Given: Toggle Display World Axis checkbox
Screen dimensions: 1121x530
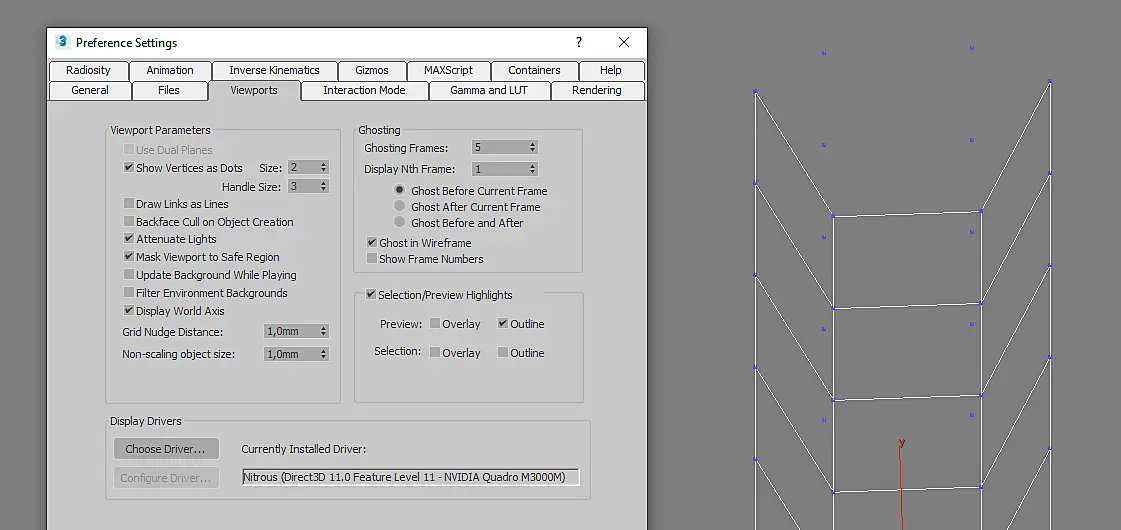Looking at the screenshot, I should pos(129,310).
